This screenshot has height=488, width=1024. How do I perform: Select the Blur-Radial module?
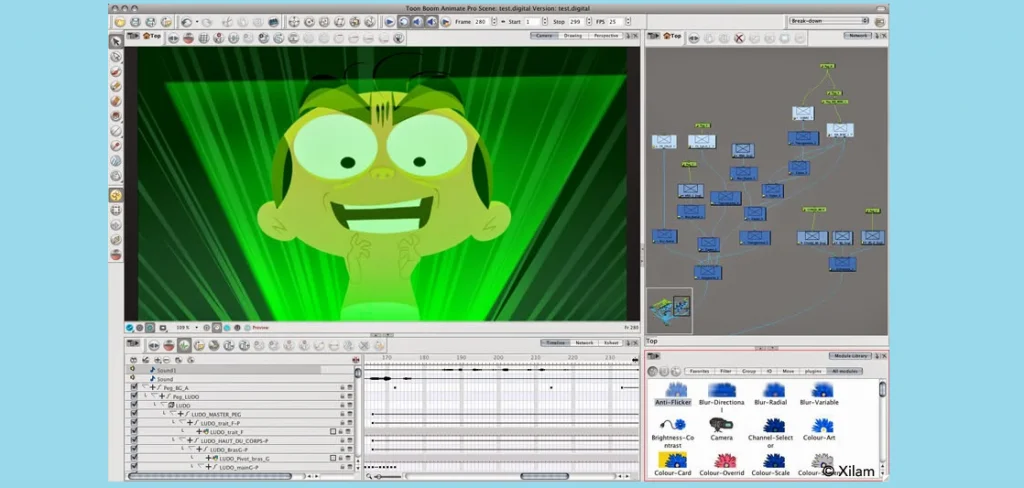pos(771,395)
